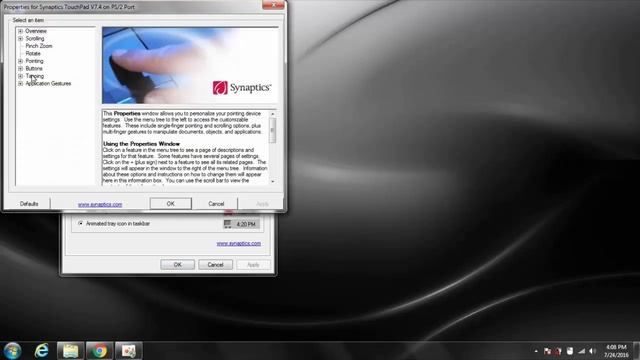Open File Explorer from taskbar
Viewport: 640px width, 360px height.
point(70,351)
